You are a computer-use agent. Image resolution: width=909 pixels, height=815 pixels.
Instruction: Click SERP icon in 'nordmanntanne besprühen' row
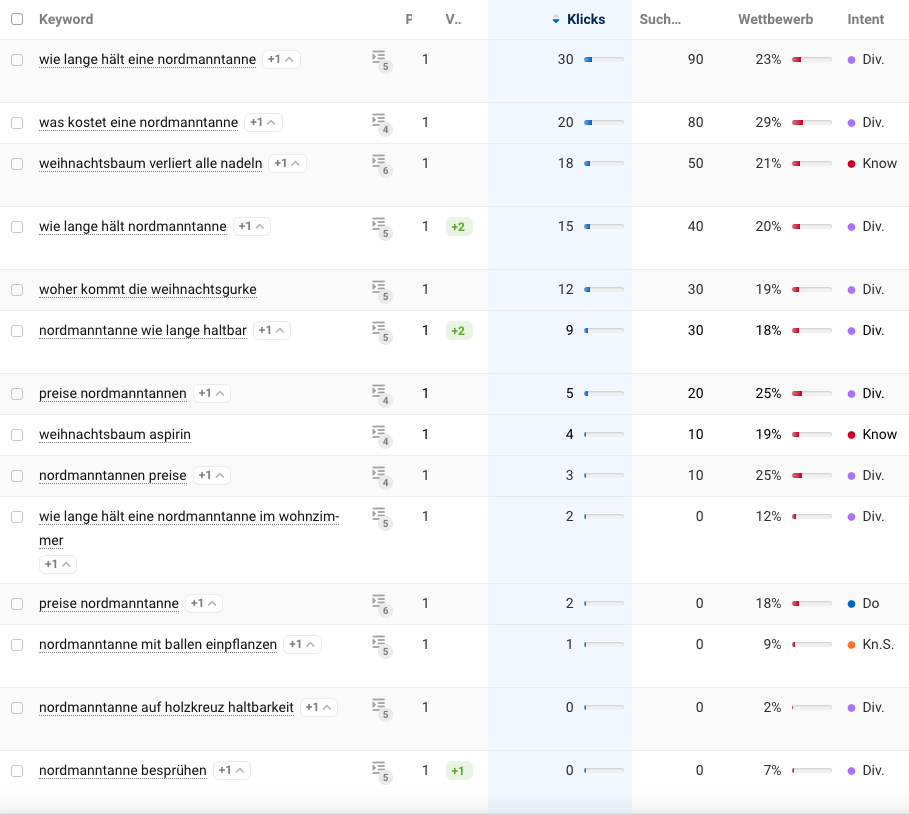click(380, 771)
